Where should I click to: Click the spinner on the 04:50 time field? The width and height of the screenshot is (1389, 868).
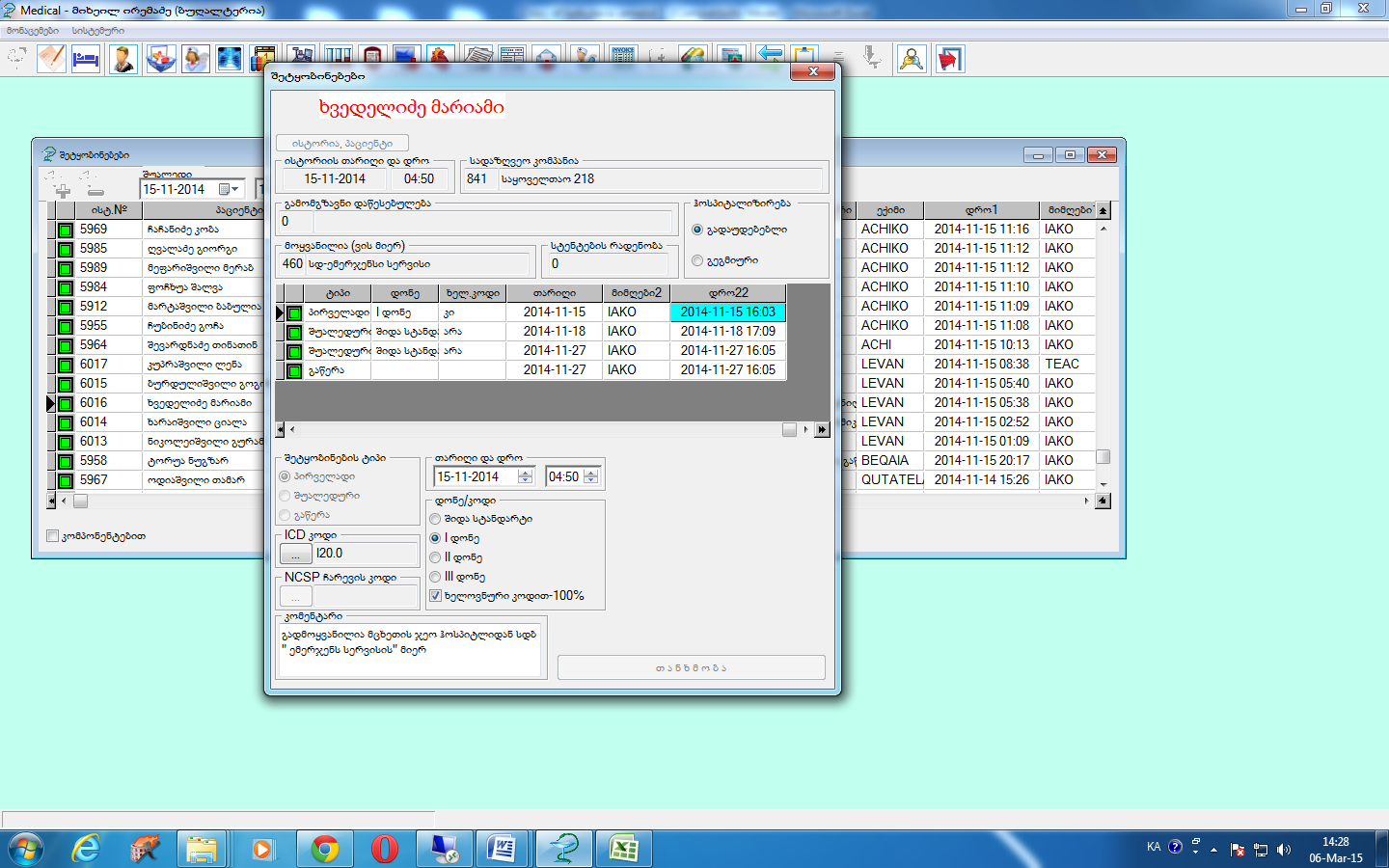point(590,476)
